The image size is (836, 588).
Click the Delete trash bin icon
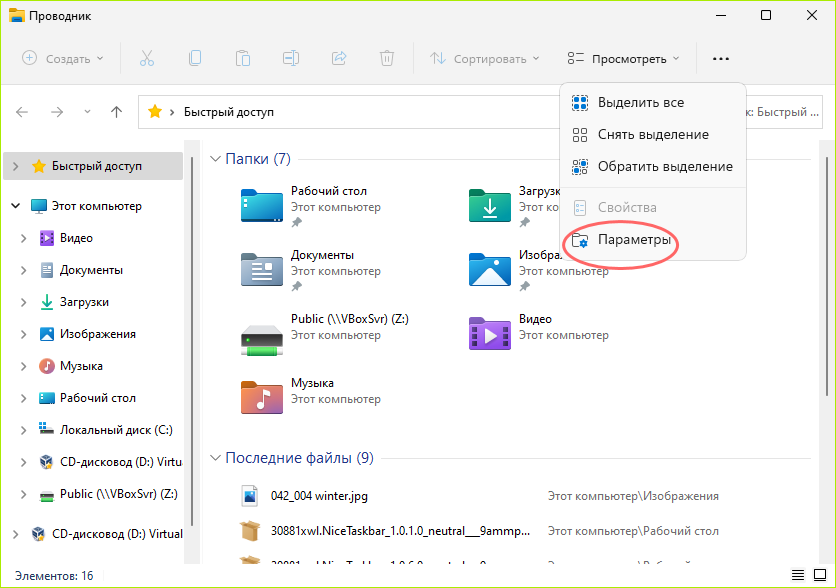(x=387, y=58)
